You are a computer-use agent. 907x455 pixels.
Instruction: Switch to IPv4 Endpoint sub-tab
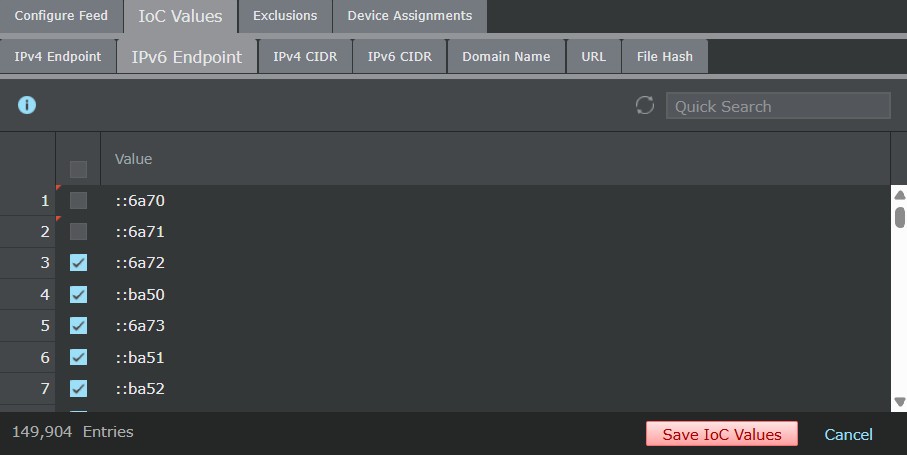[58, 57]
